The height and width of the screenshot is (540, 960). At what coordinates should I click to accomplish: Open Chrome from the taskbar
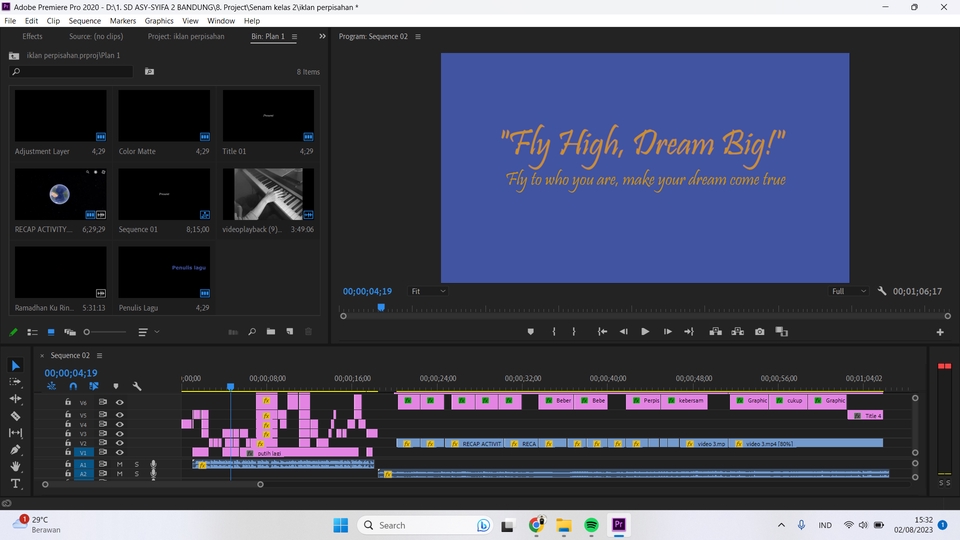(x=536, y=525)
